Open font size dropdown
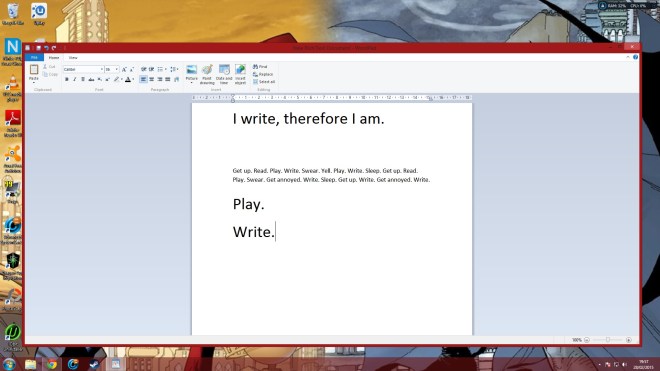Image resolution: width=660 pixels, height=371 pixels. tap(117, 69)
